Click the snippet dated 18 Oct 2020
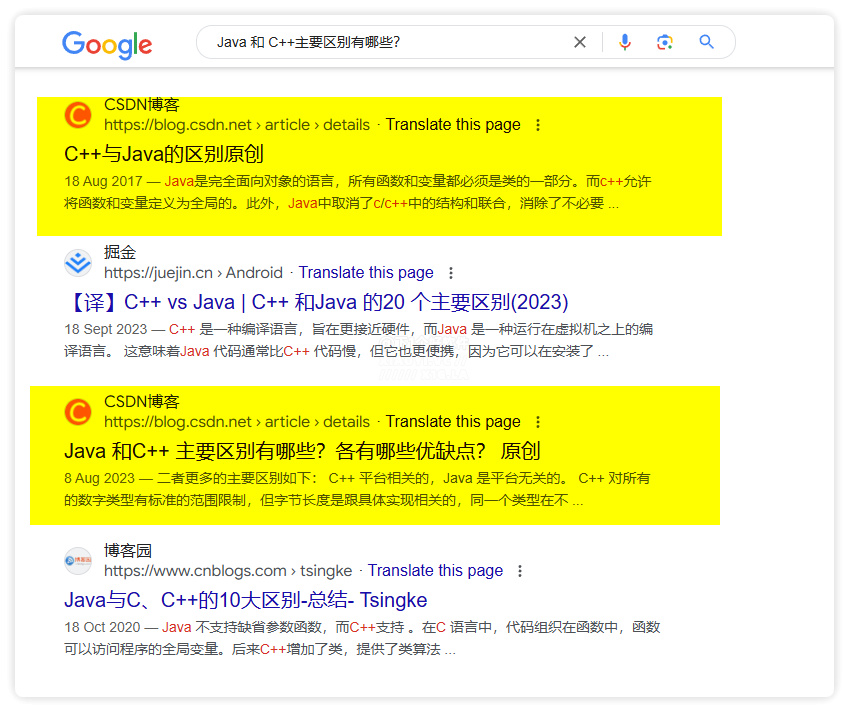This screenshot has width=849, height=712. (x=362, y=638)
